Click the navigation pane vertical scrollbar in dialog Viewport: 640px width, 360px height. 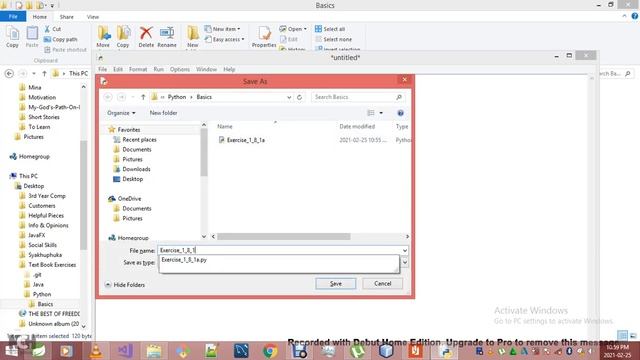(204, 153)
